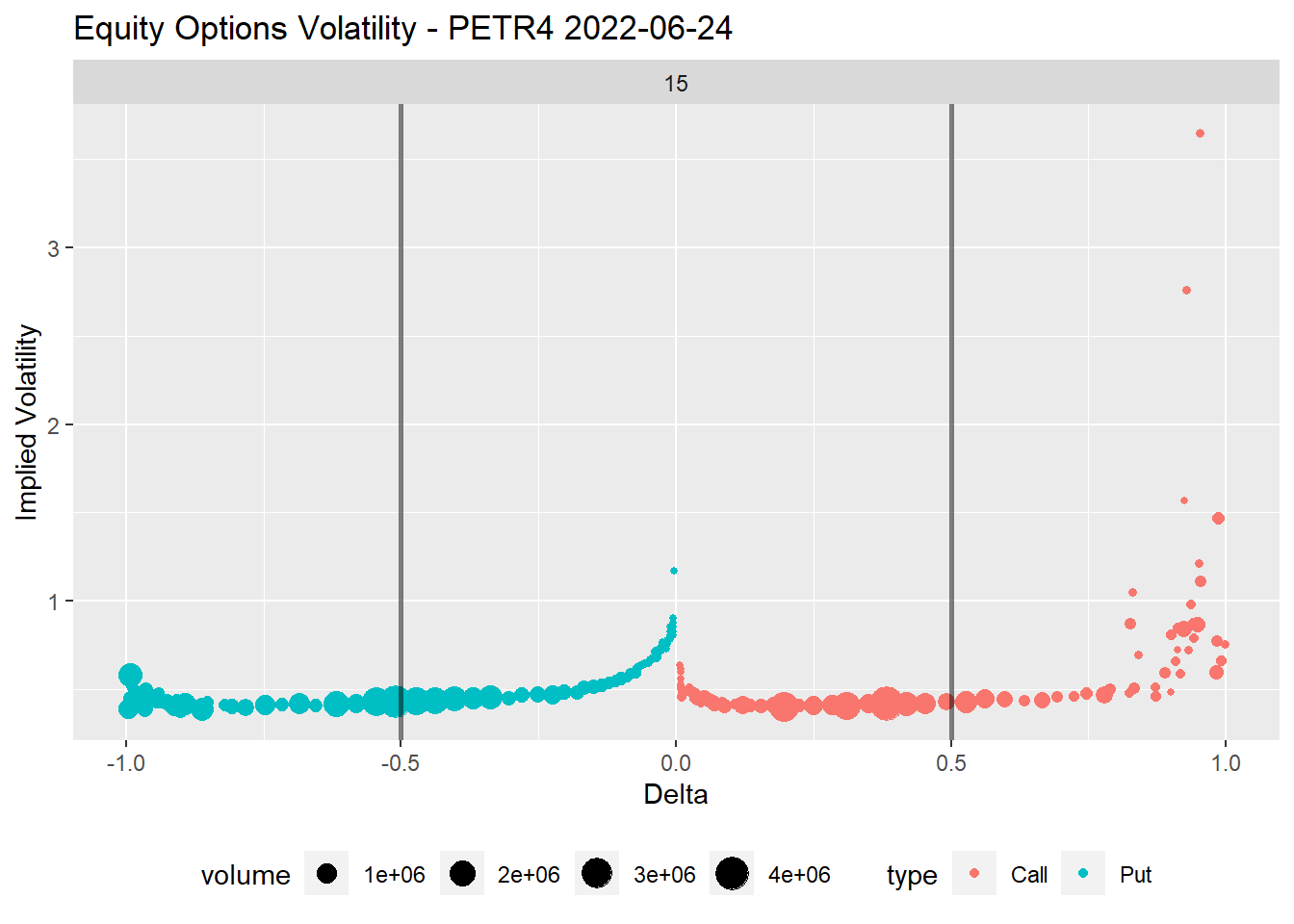Click the Implied Volatility y-axis title

(x=27, y=423)
